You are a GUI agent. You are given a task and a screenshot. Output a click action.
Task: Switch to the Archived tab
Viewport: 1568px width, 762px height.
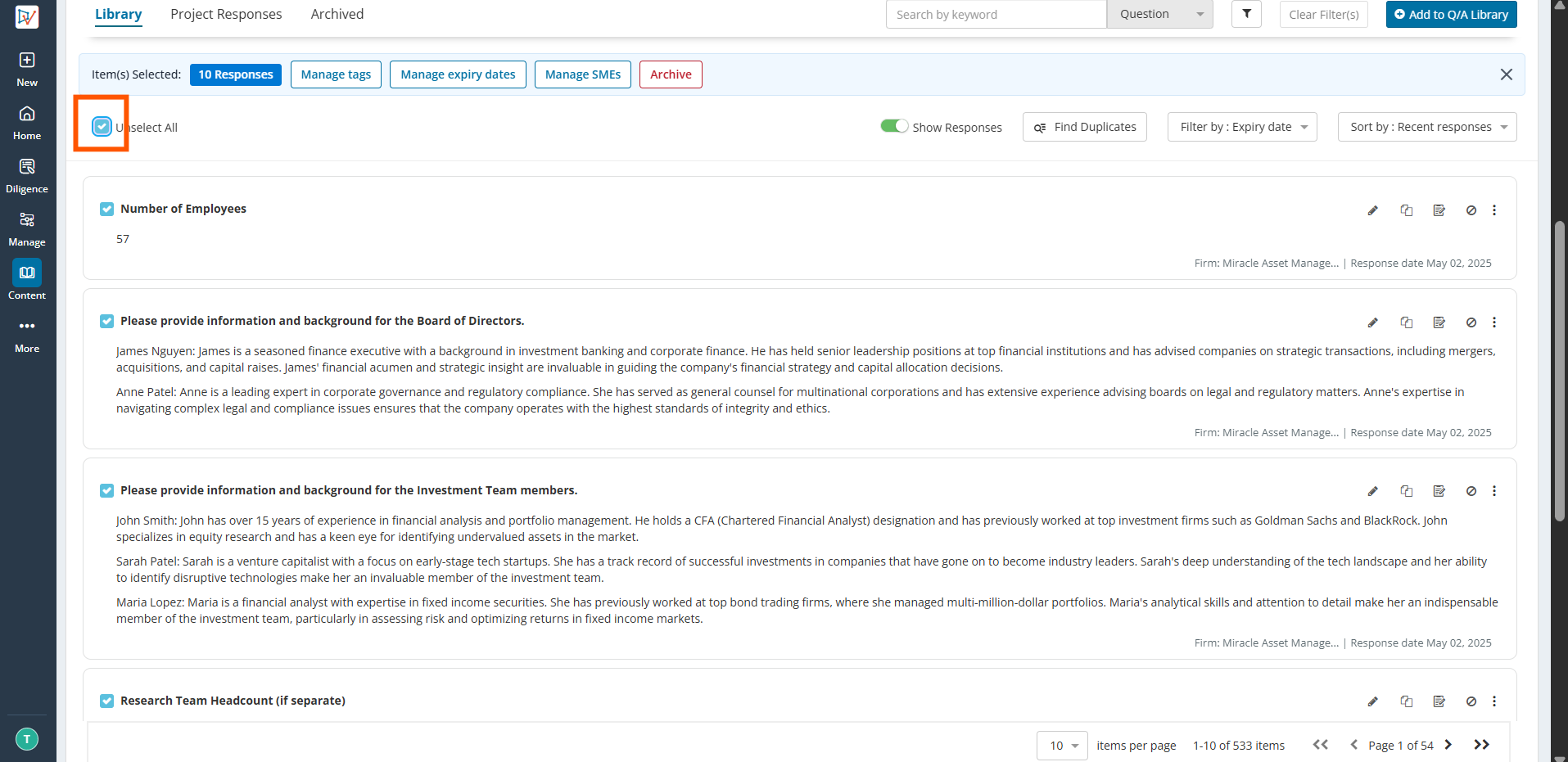coord(337,14)
